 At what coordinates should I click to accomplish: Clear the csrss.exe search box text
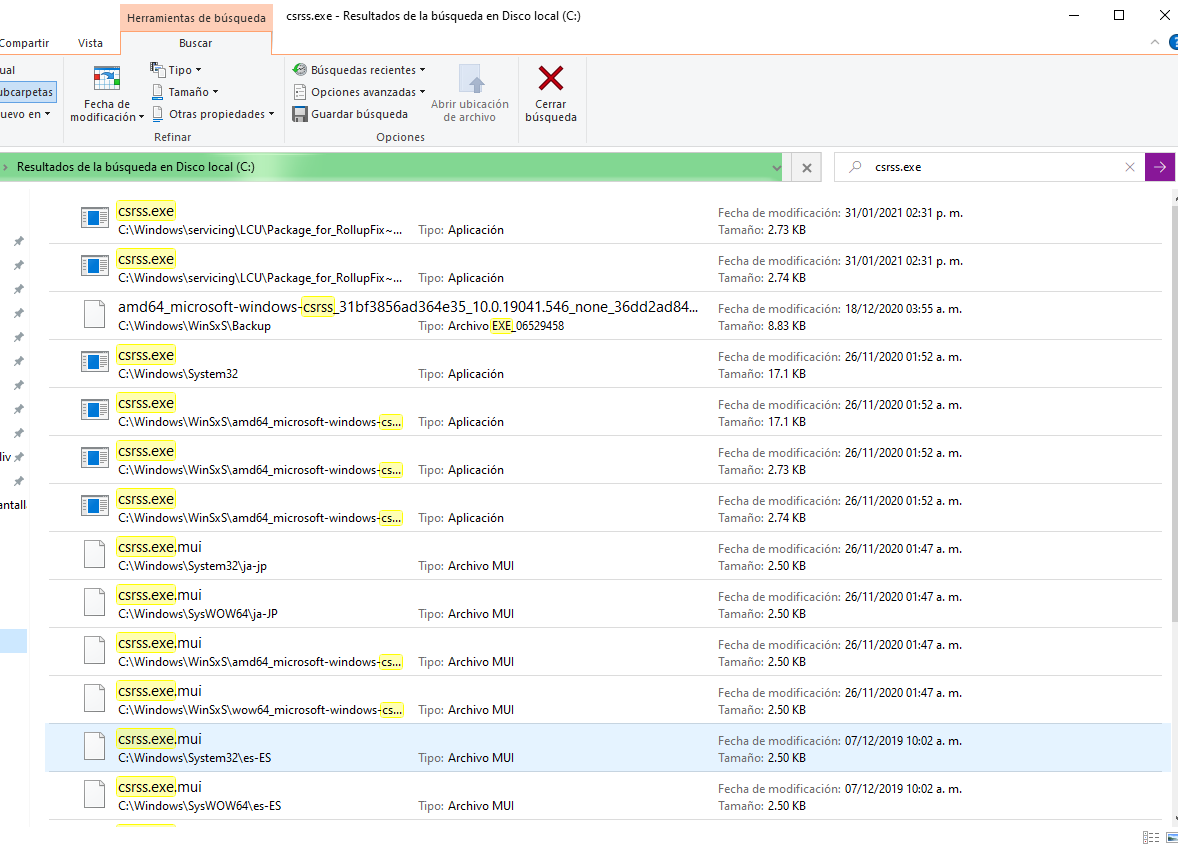point(1129,167)
